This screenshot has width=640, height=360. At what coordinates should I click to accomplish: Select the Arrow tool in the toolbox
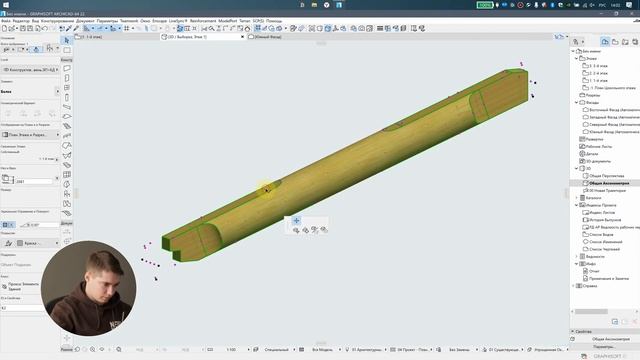(67, 40)
